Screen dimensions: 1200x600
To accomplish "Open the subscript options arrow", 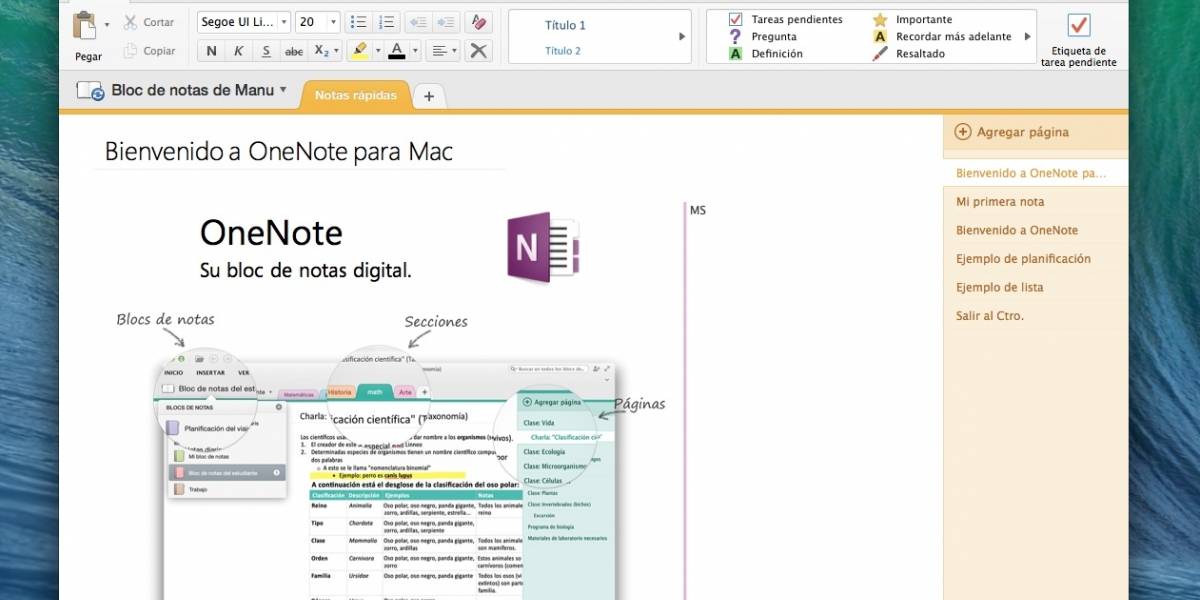I will coord(336,51).
